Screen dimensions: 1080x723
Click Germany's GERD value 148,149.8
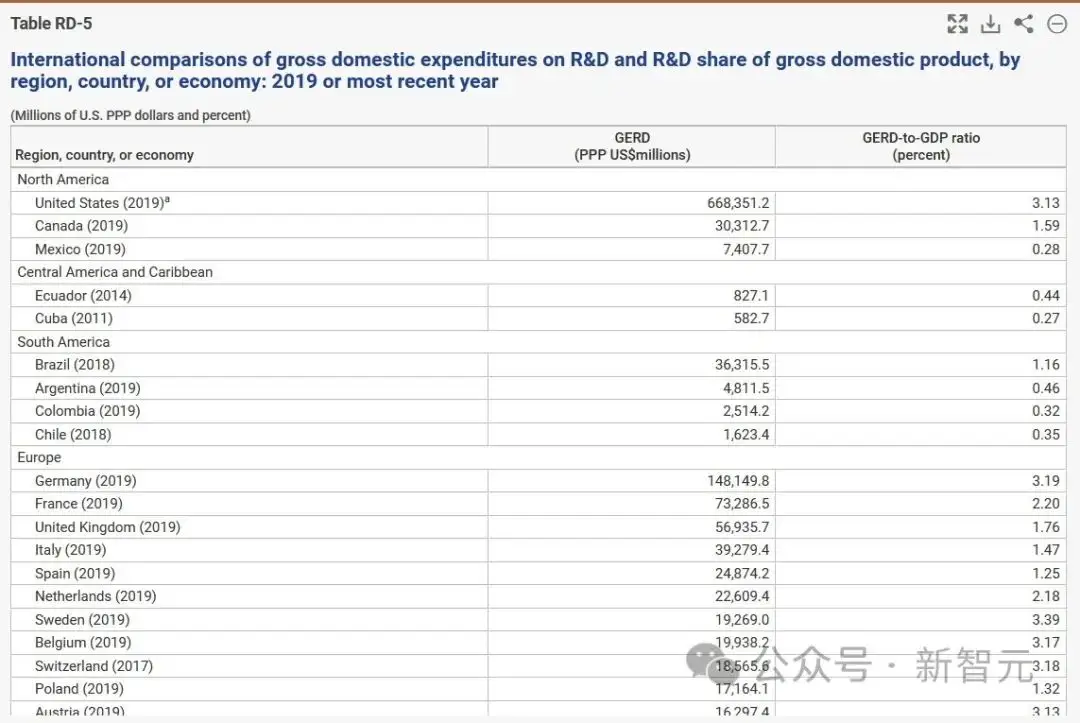point(738,481)
